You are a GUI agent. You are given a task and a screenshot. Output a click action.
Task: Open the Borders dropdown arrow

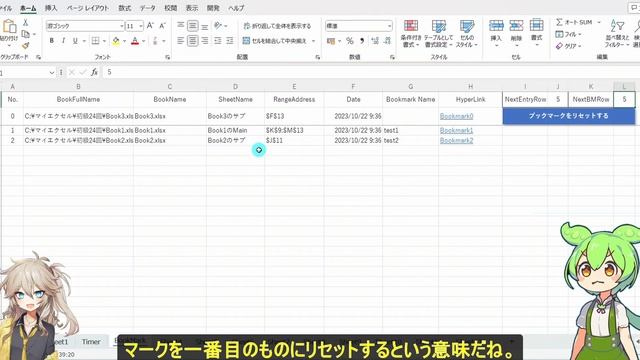[x=104, y=41]
